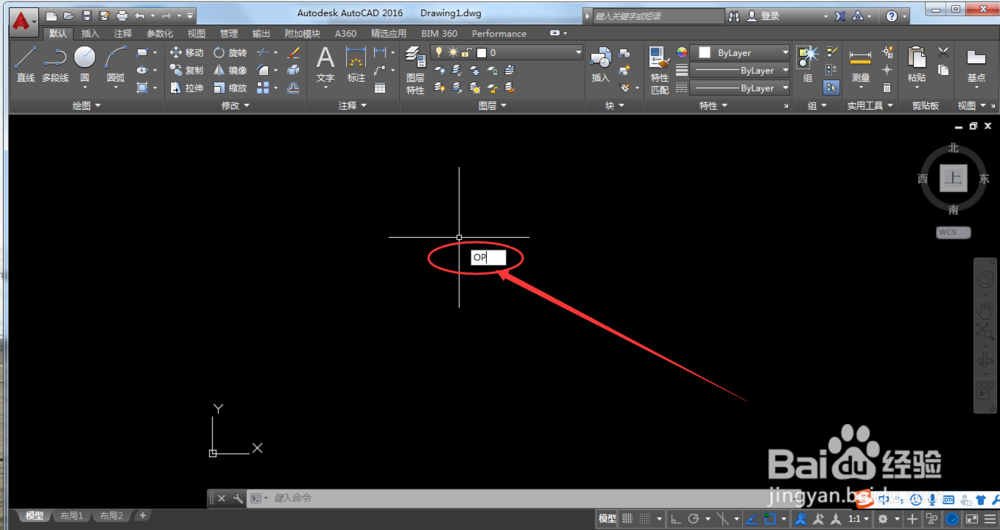Open Help question mark button

pos(892,17)
